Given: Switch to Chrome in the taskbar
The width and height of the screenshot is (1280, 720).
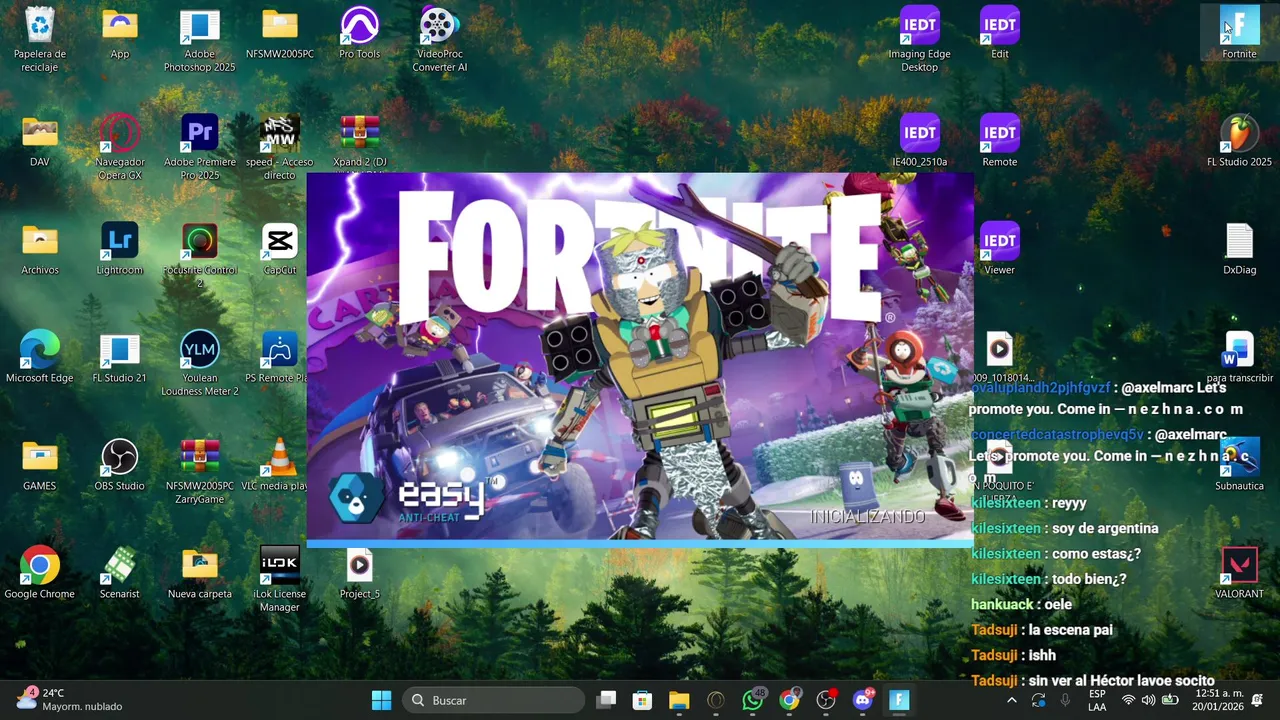Looking at the screenshot, I should click(x=790, y=700).
